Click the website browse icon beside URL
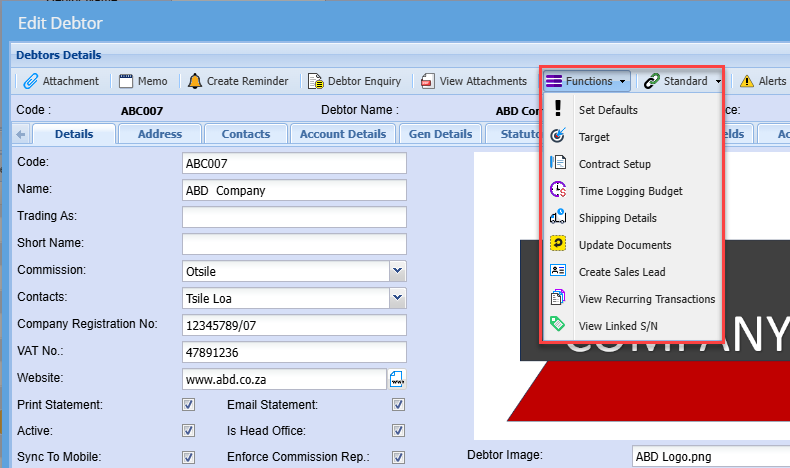Viewport: 790px width, 468px height. tap(397, 379)
